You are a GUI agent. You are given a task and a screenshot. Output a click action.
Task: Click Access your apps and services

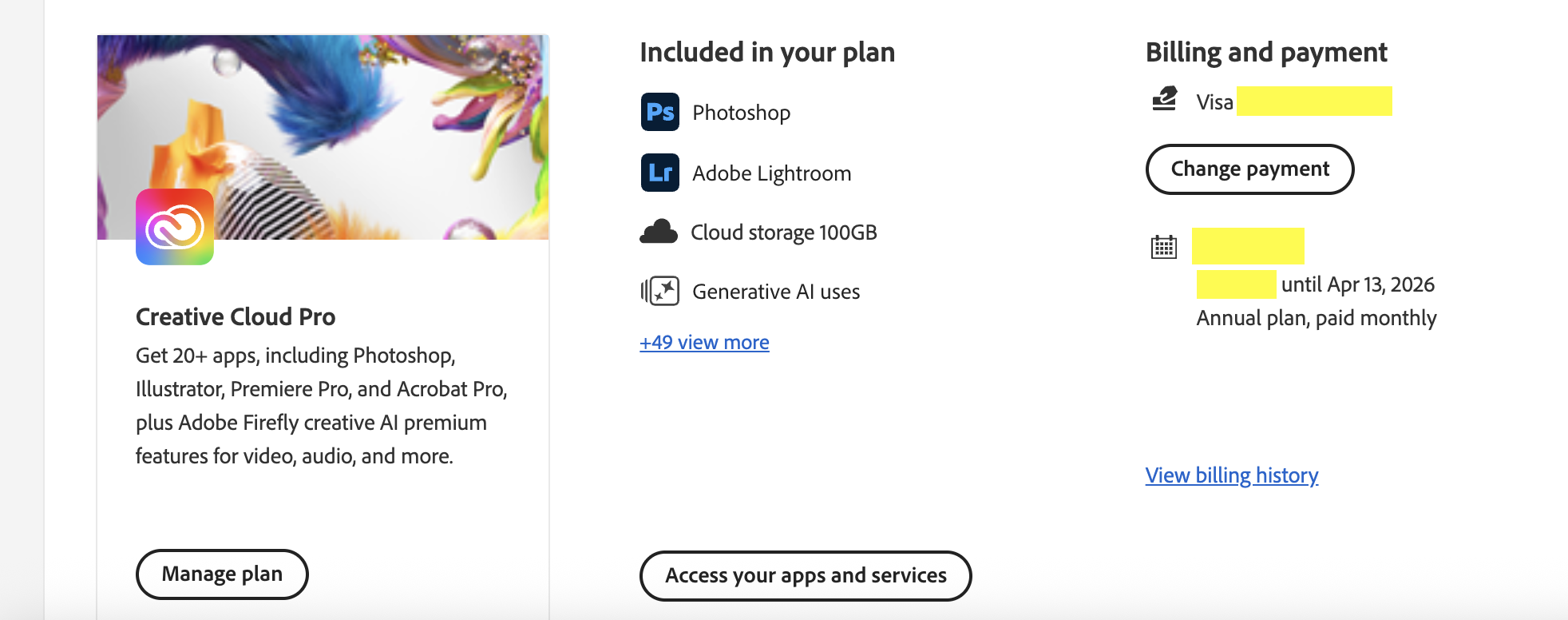coord(805,575)
